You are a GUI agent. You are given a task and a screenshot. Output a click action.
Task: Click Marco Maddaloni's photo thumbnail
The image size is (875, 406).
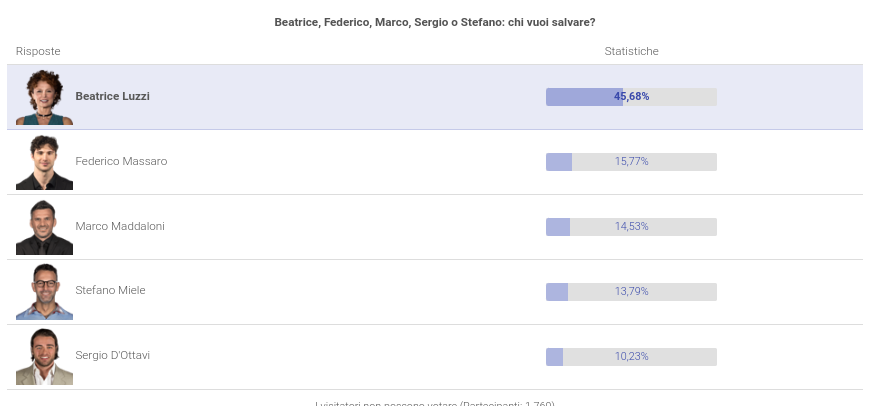coord(44,227)
